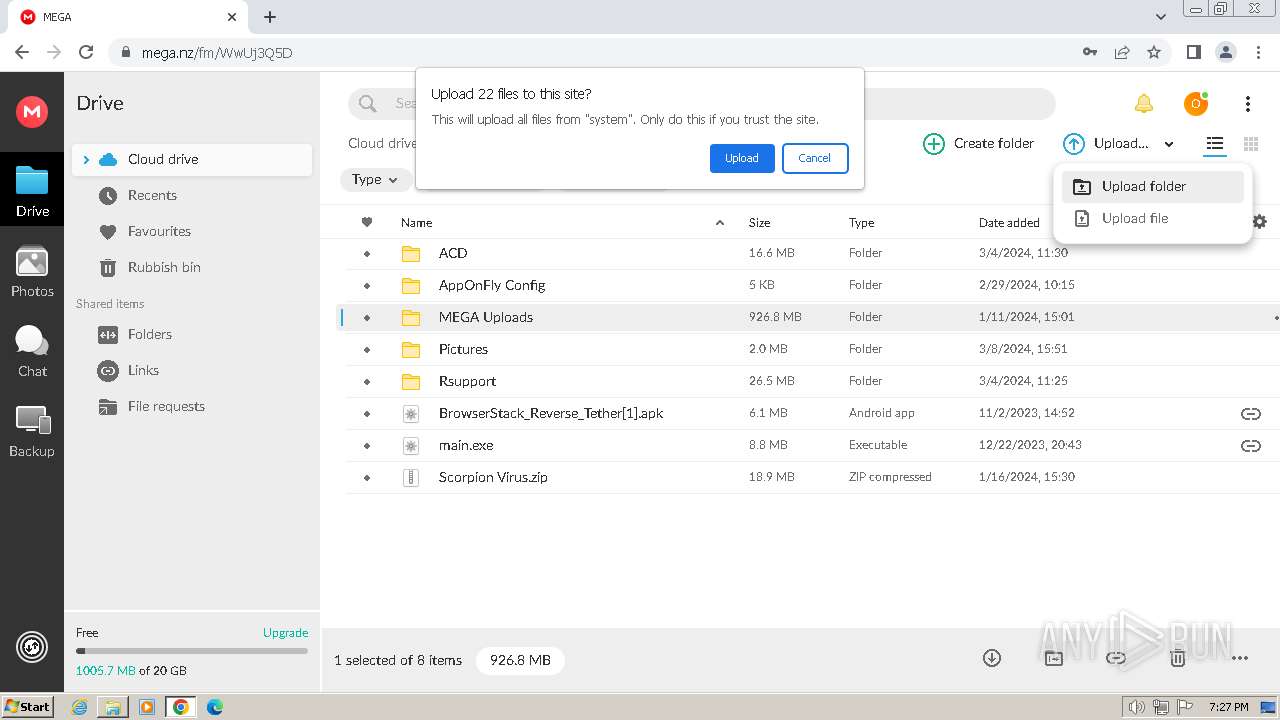Open the Photos section in sidebar
Viewport: 1280px width, 720px height.
click(32, 272)
